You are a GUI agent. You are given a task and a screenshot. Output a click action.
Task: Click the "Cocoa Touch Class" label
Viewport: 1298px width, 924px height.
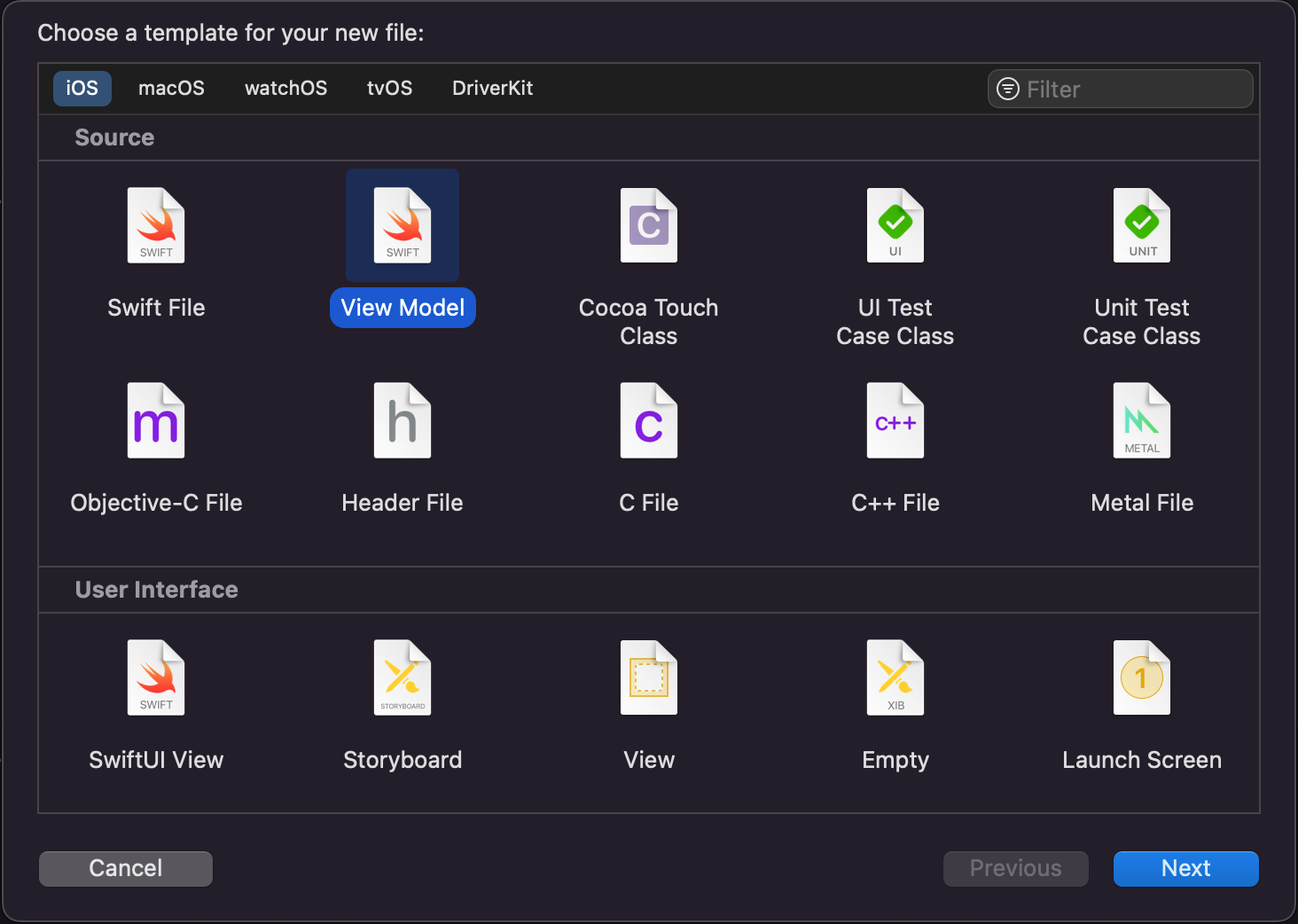click(649, 322)
